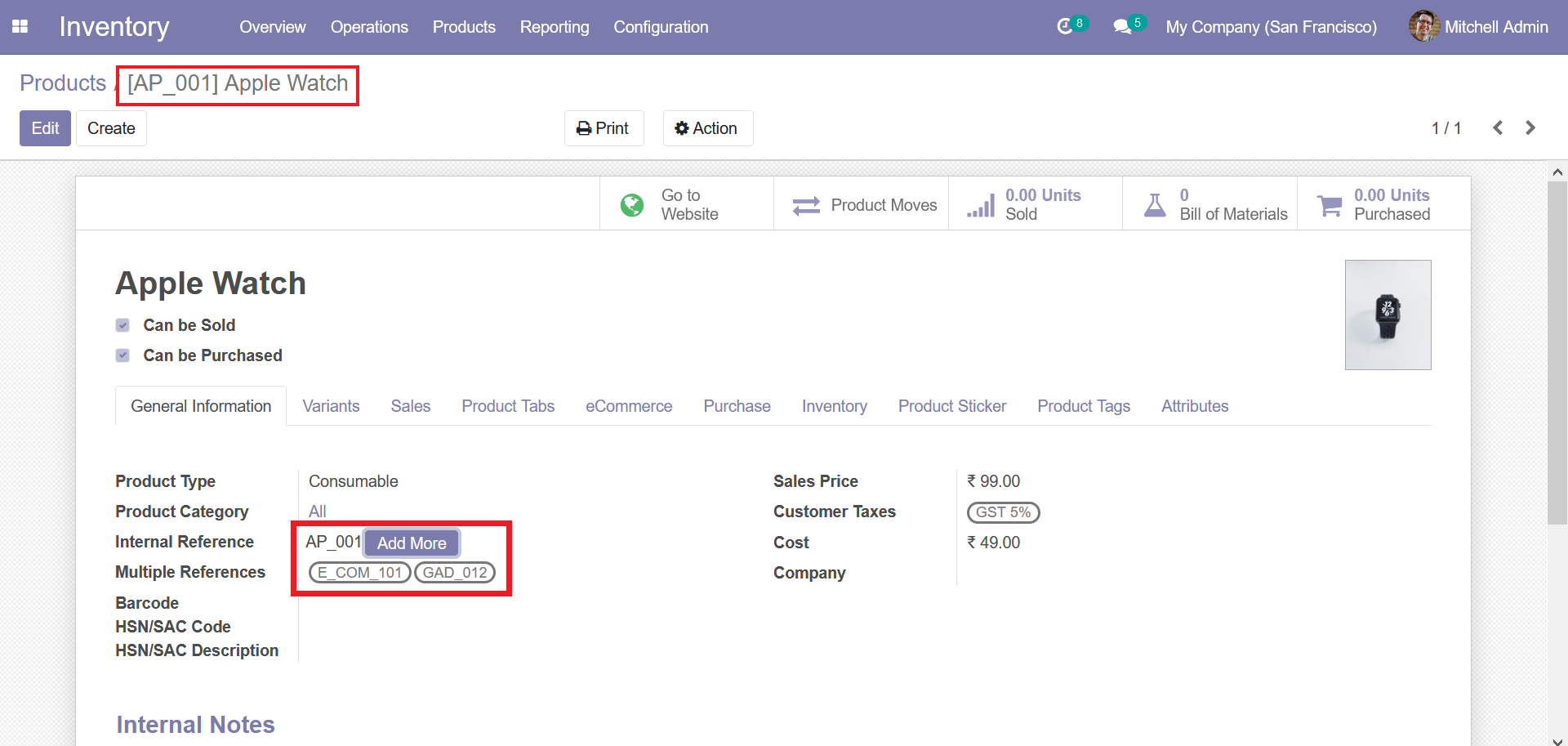1568x746 pixels.
Task: Click the vertical scrollbar thumb
Action: (x=1557, y=351)
